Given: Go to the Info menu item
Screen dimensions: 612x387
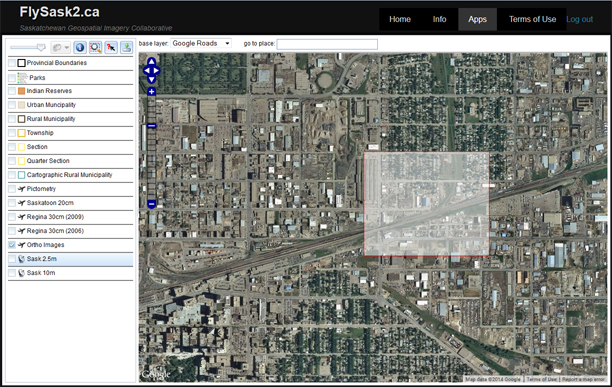Looking at the screenshot, I should [439, 19].
